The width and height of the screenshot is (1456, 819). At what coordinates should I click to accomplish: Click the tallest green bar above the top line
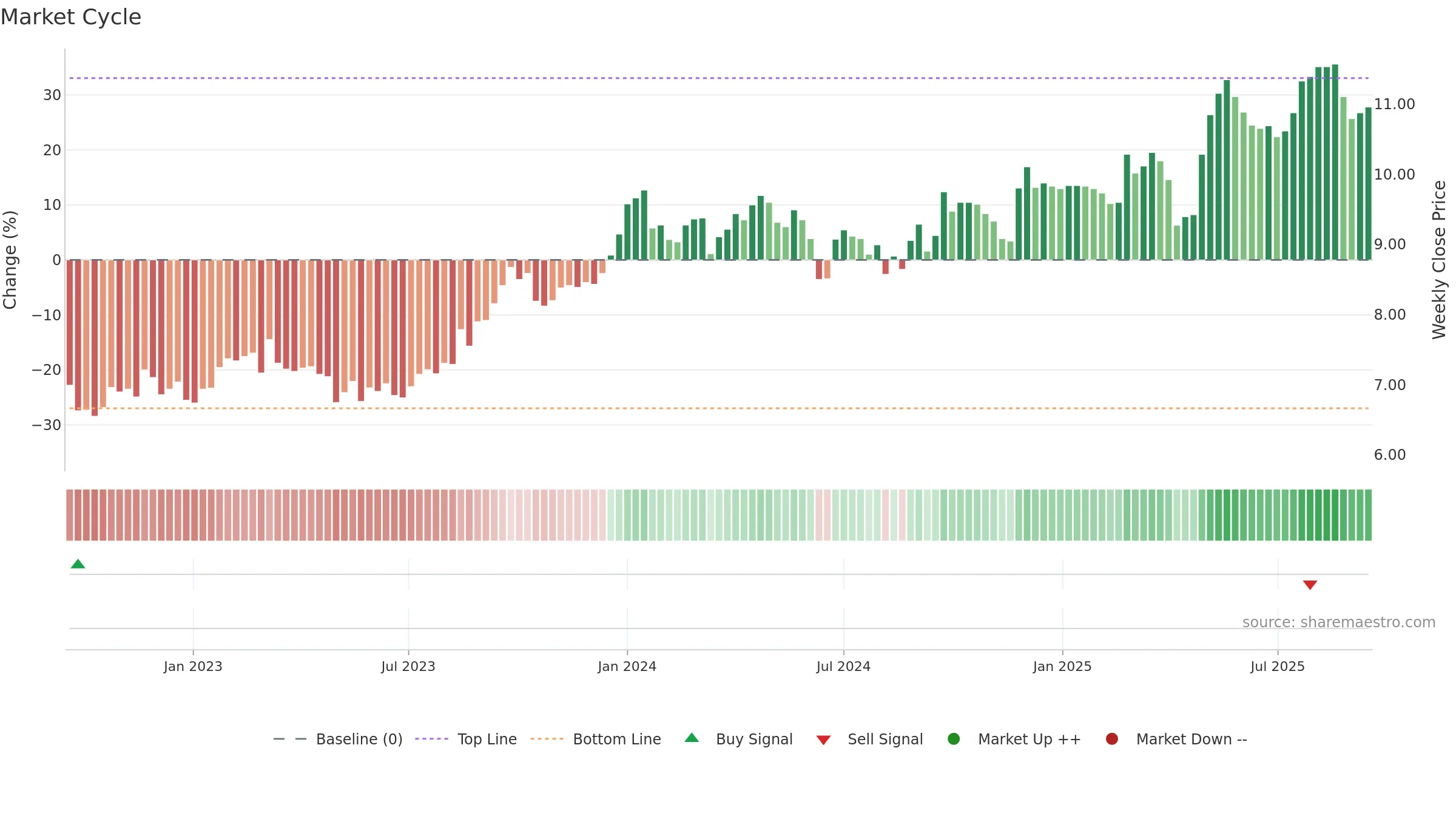point(1335,162)
